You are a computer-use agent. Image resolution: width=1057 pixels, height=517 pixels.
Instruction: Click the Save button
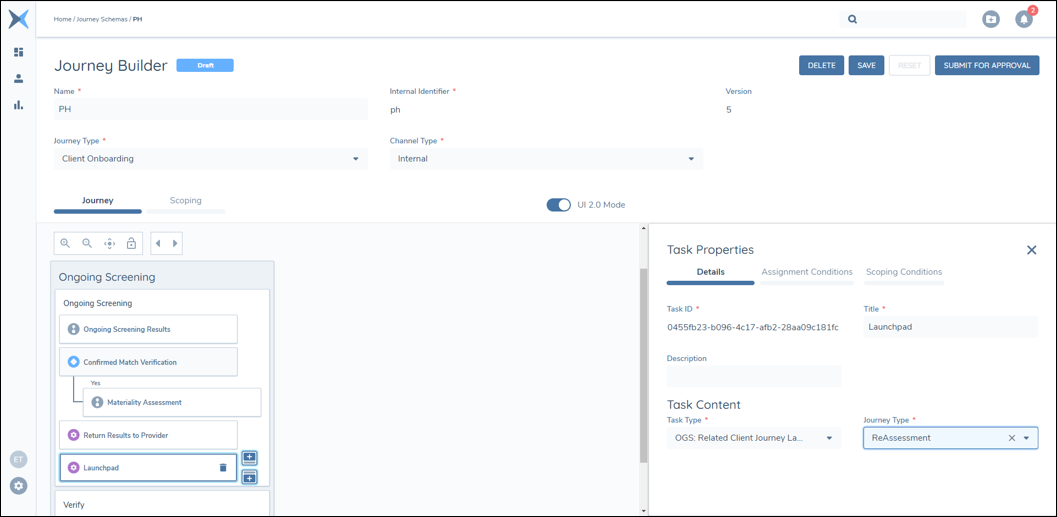pos(866,65)
